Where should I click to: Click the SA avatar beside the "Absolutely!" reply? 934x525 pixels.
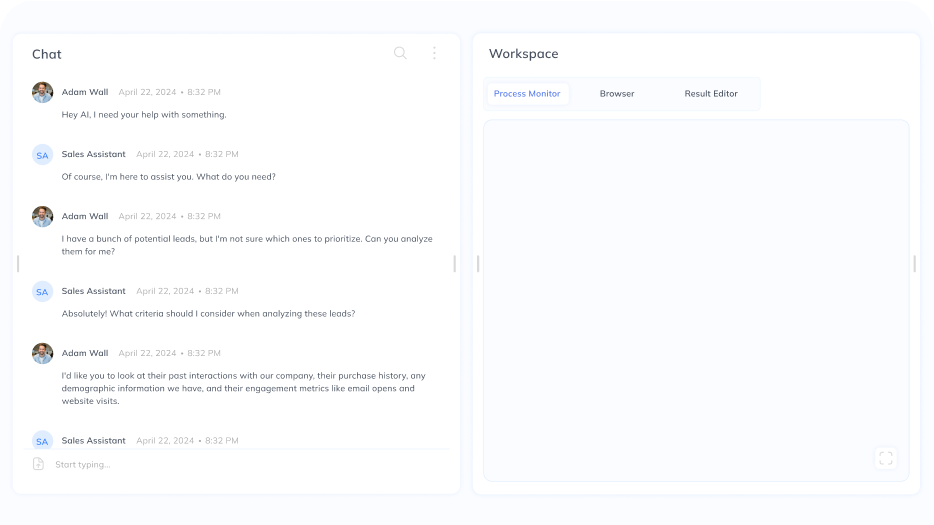coord(42,292)
